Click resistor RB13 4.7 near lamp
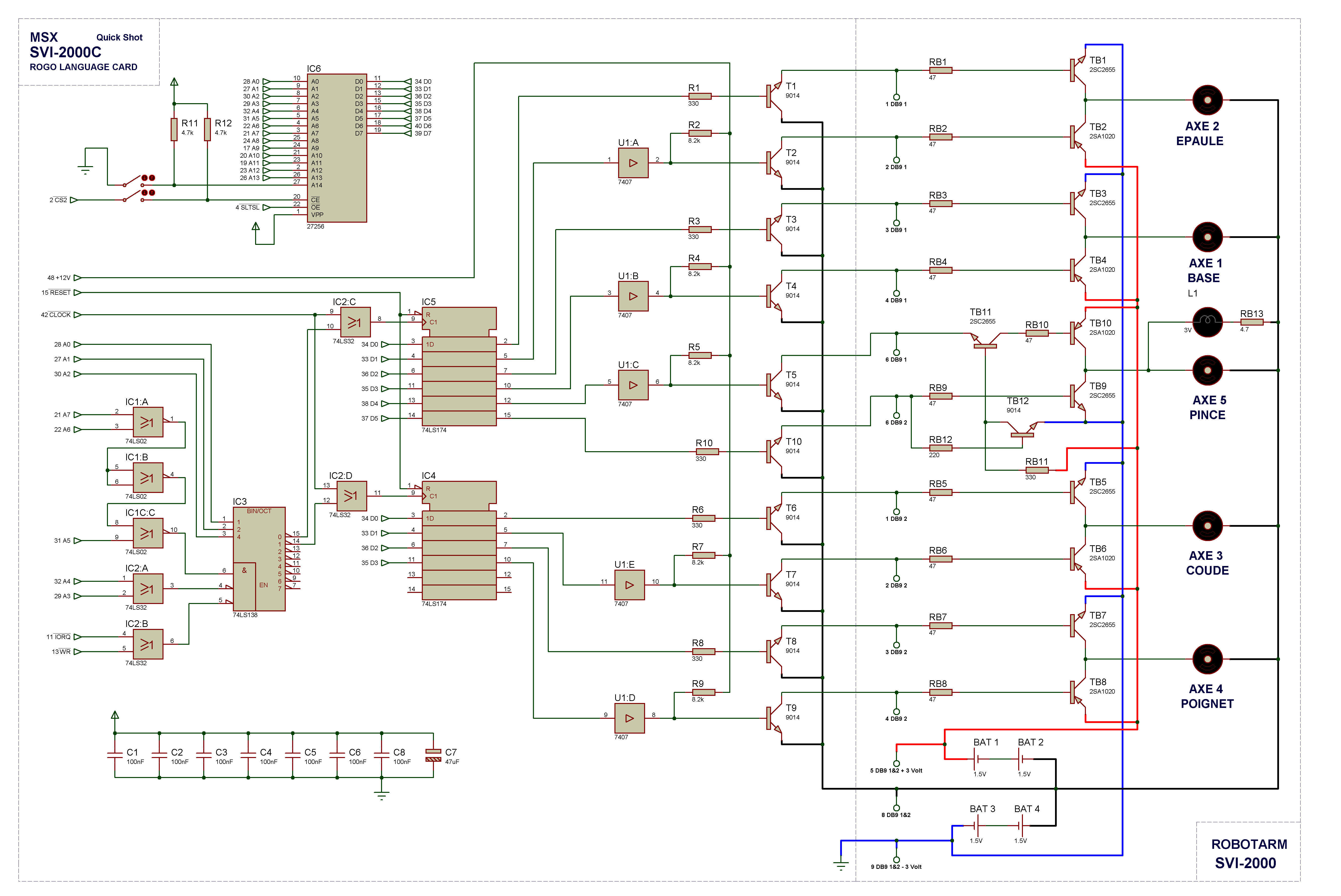This screenshot has width=1341, height=896. [1252, 322]
